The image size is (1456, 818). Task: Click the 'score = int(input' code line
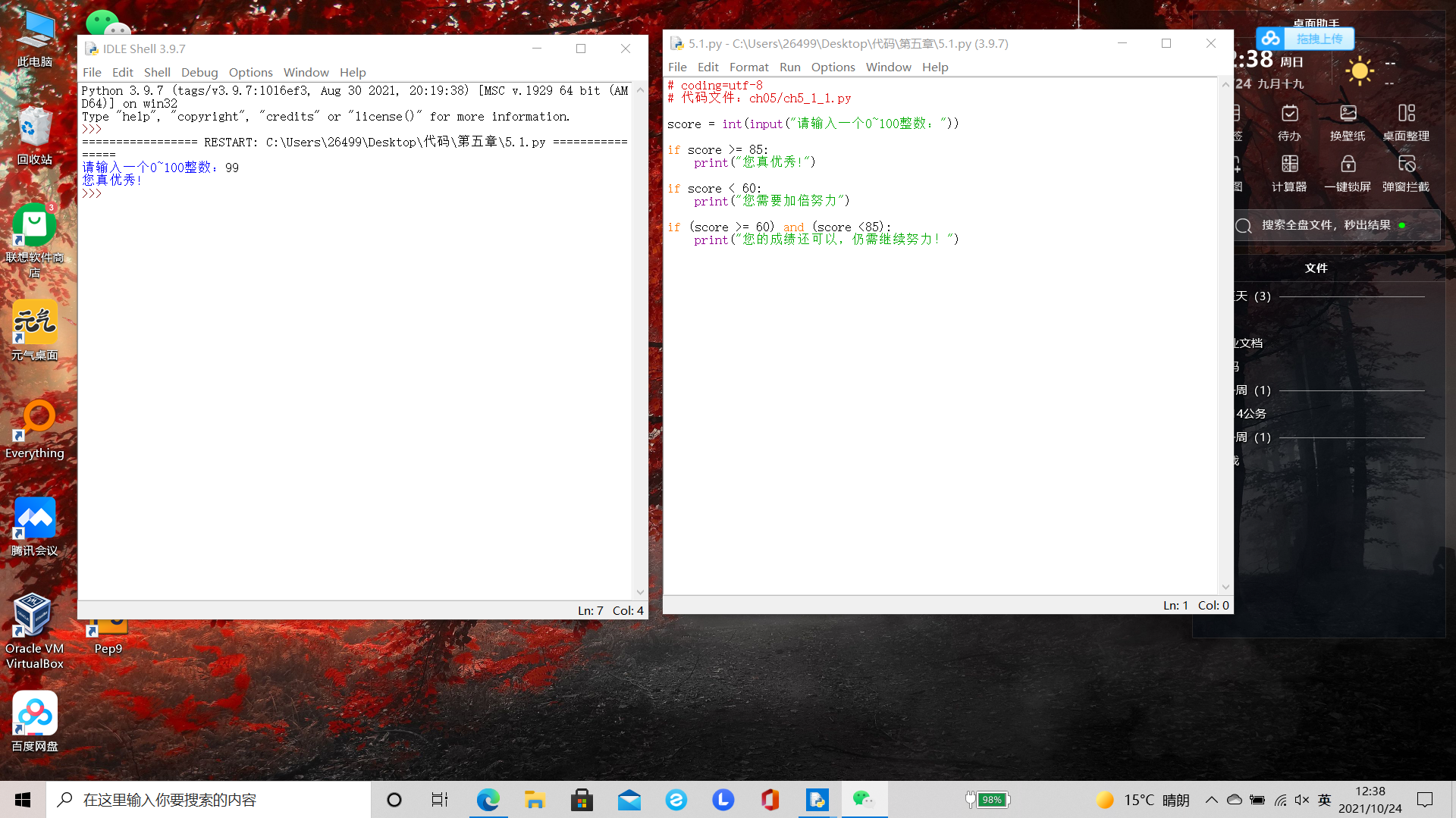point(813,124)
